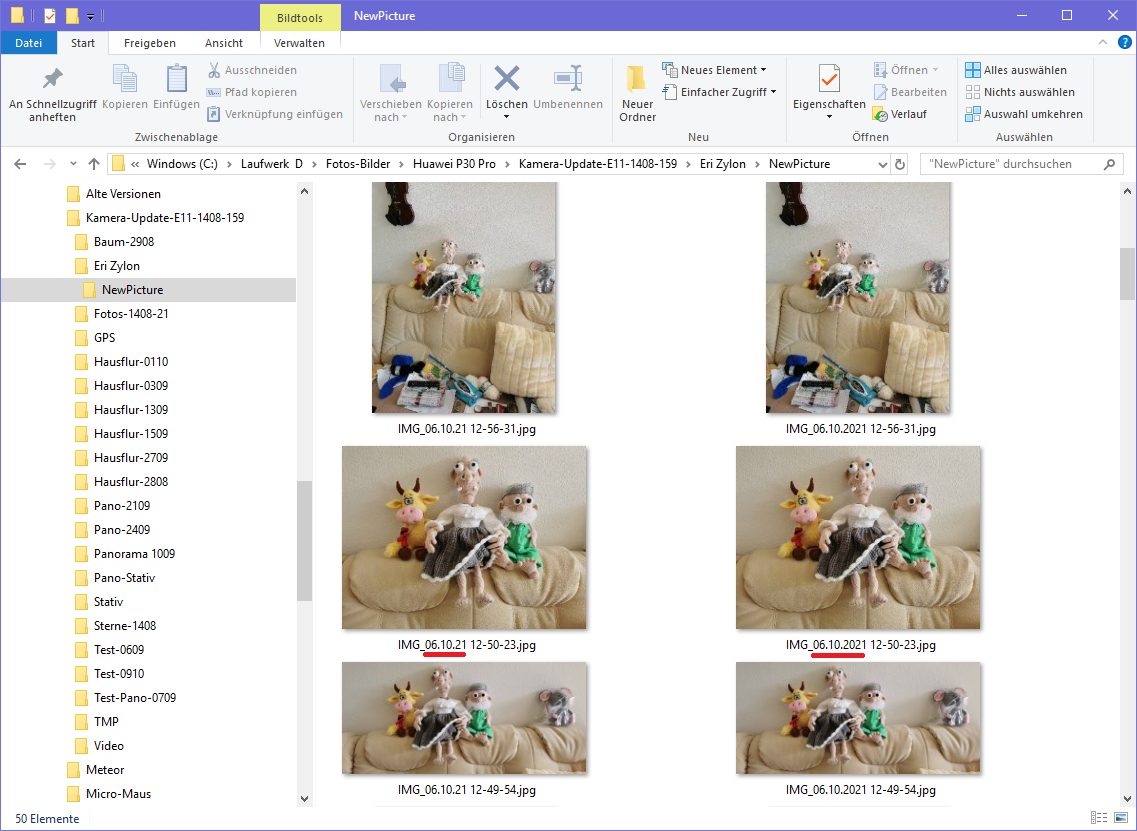Switch to details view icon in status bar

click(x=1099, y=818)
